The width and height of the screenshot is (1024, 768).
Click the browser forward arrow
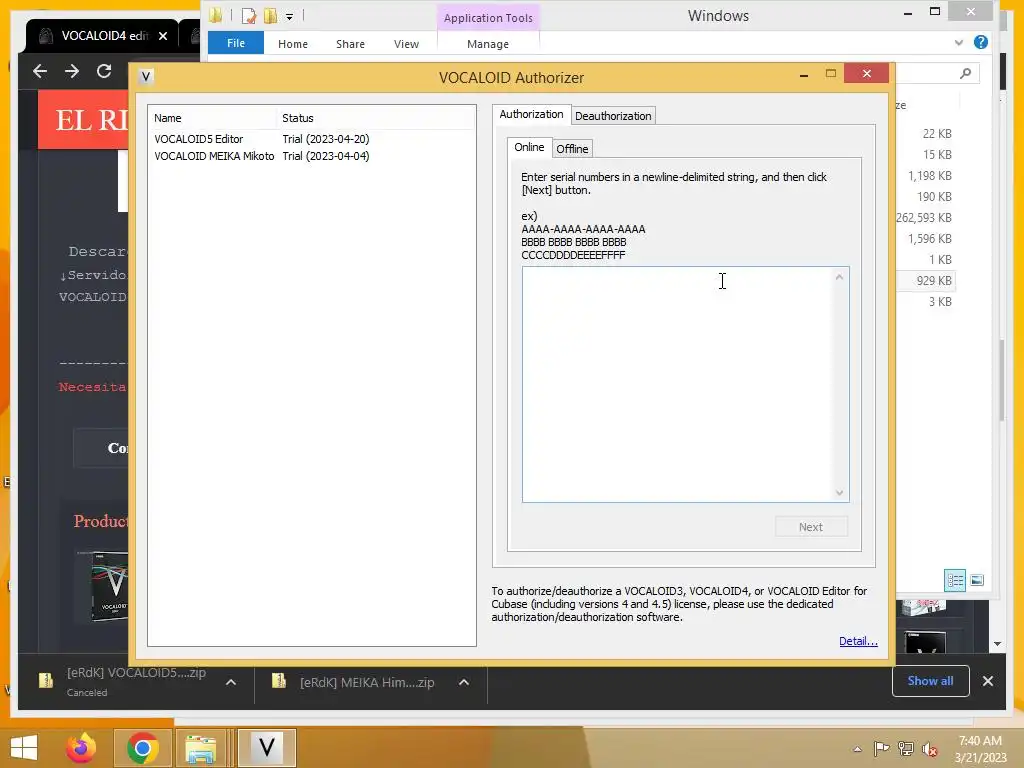tap(72, 71)
